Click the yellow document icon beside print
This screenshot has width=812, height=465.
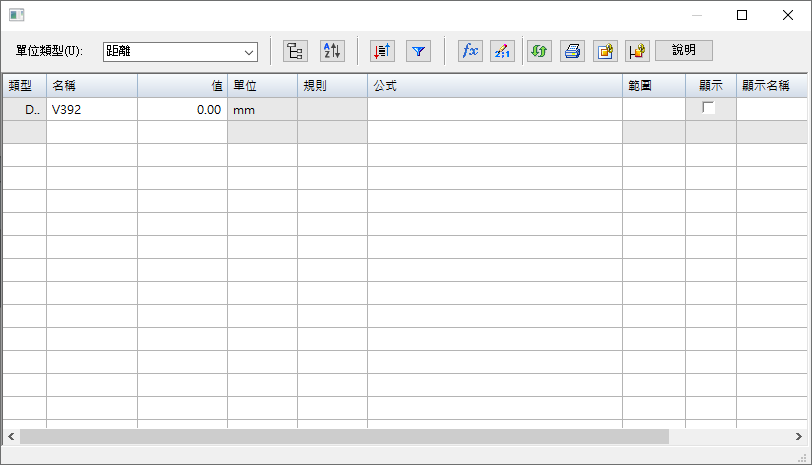tap(605, 51)
